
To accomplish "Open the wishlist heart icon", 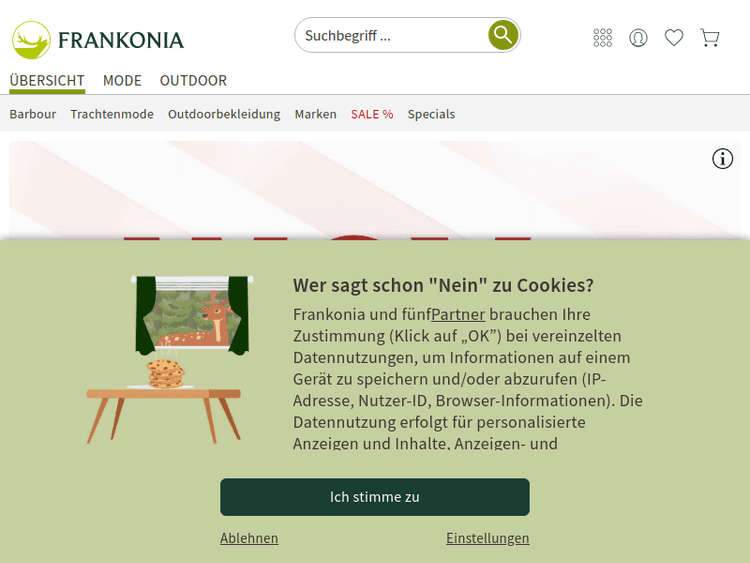I will (673, 37).
